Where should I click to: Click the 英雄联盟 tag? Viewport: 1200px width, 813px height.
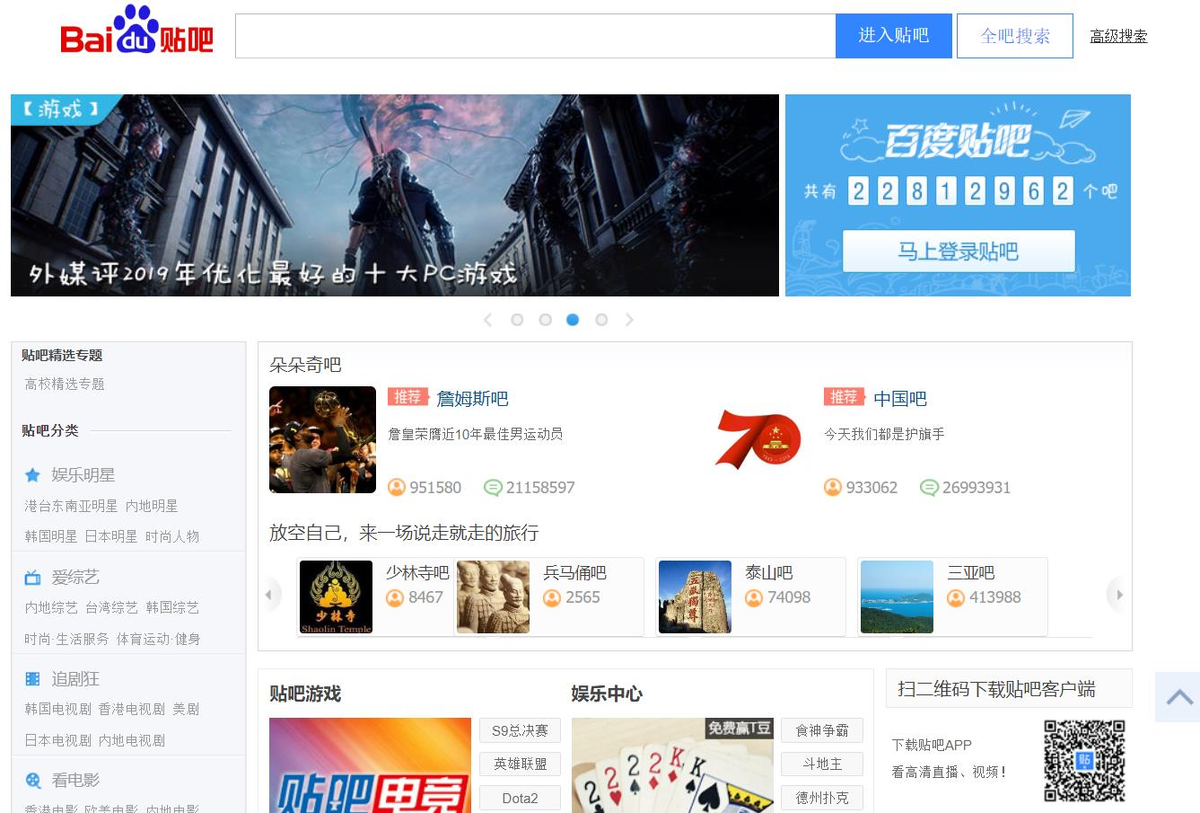point(520,764)
